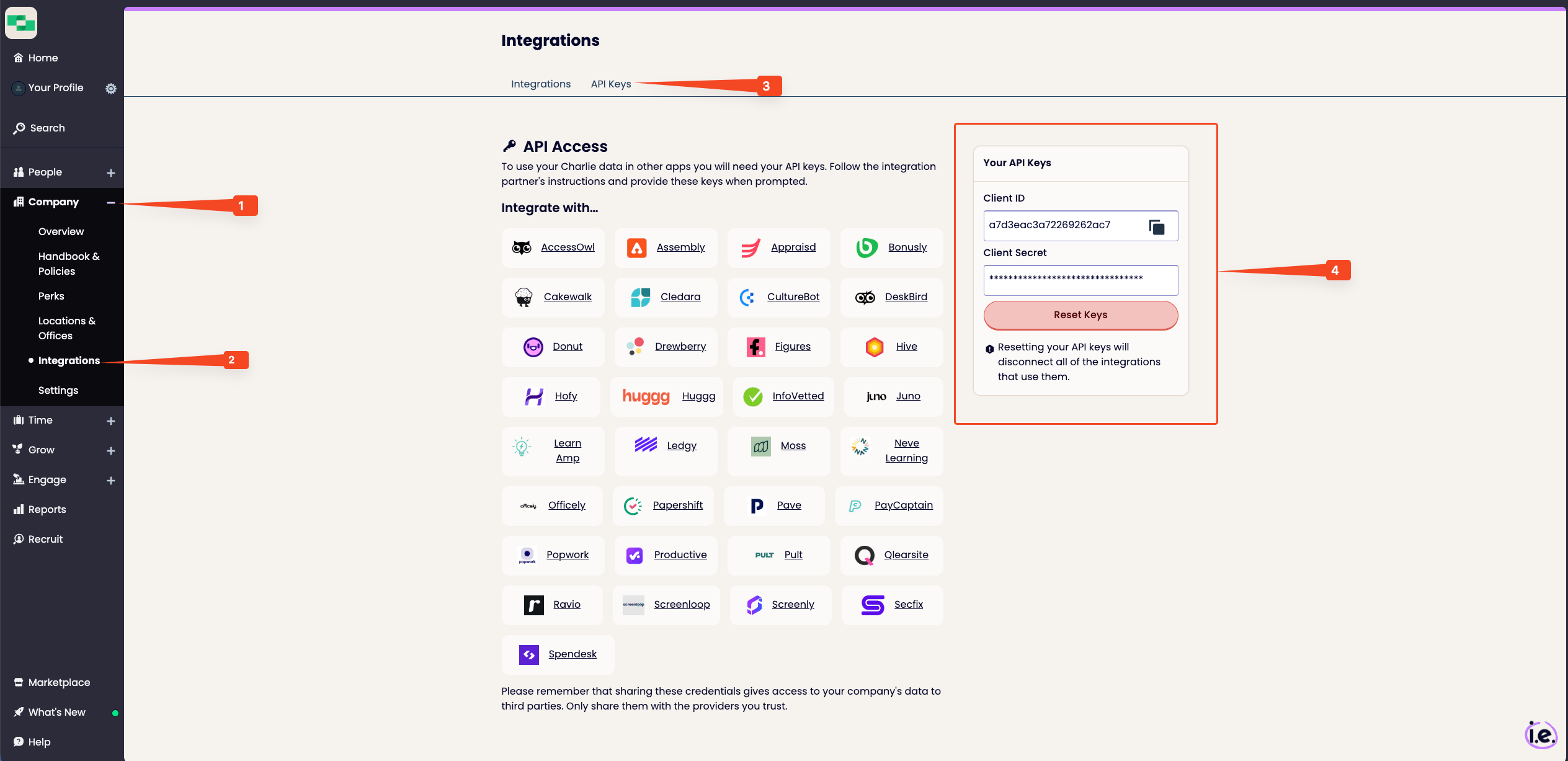Click the Productive purple logo icon
Image resolution: width=1568 pixels, height=761 pixels.
(x=635, y=555)
